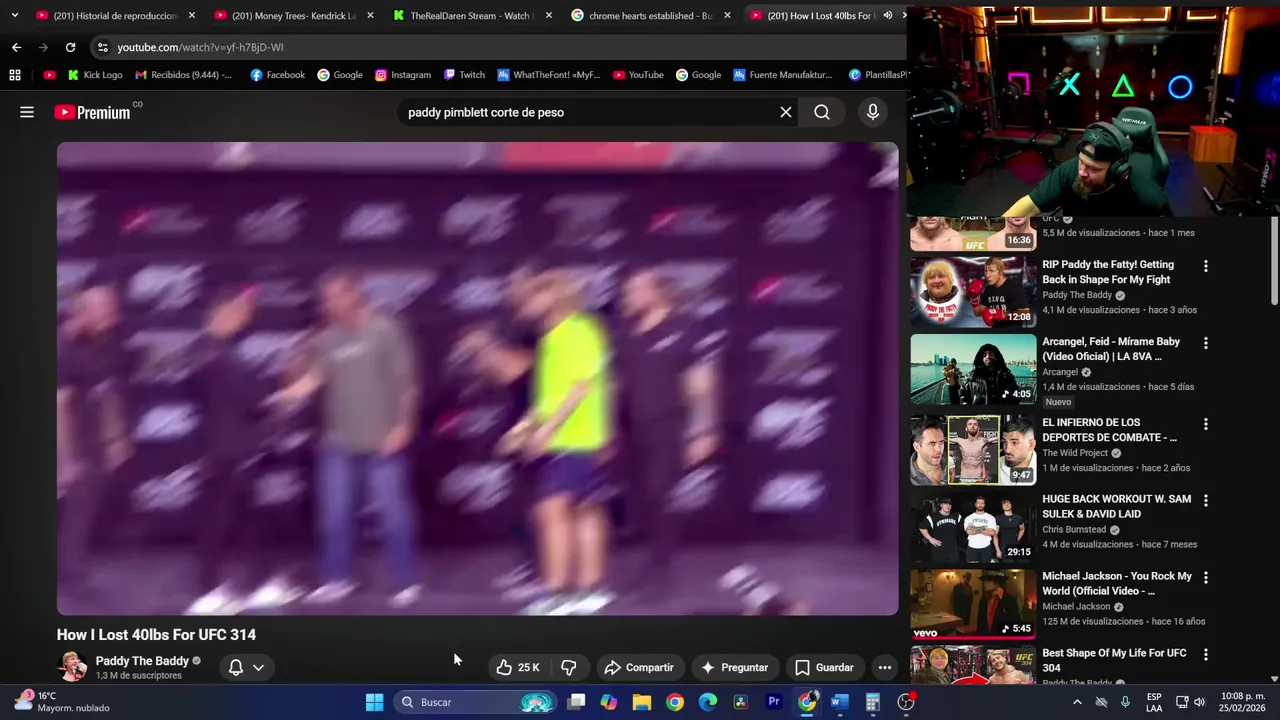Dislike the video
This screenshot has width=1280, height=720.
pos(568,667)
